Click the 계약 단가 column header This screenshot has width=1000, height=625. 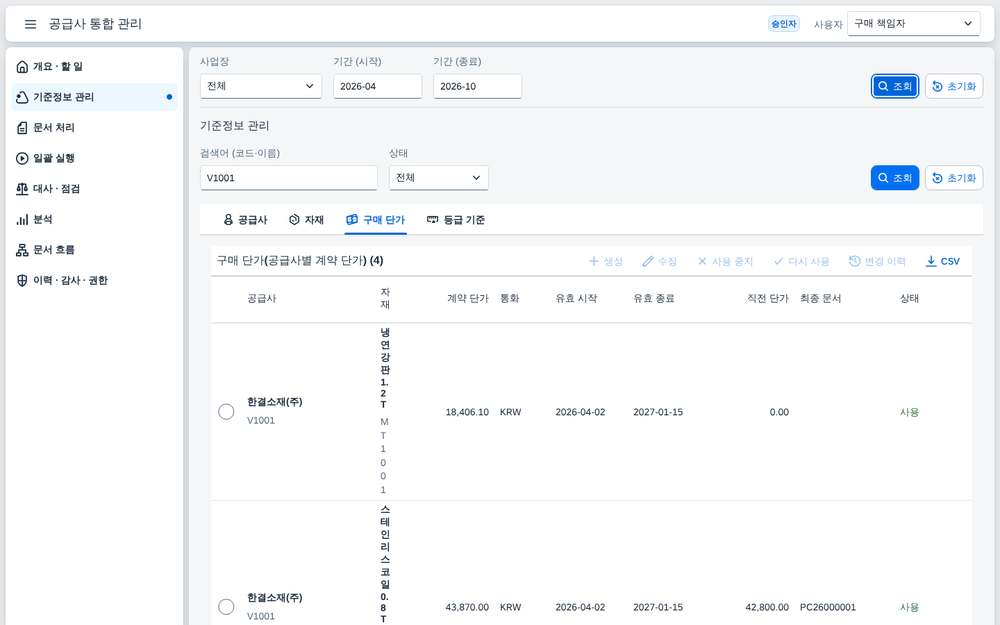[x=467, y=298]
